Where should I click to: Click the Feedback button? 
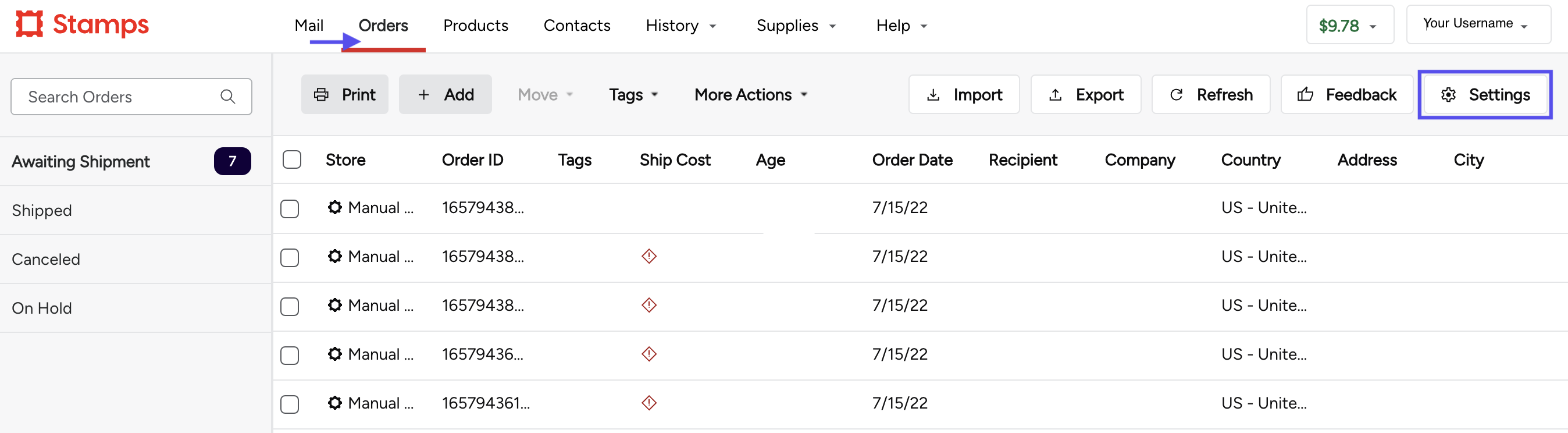1346,94
